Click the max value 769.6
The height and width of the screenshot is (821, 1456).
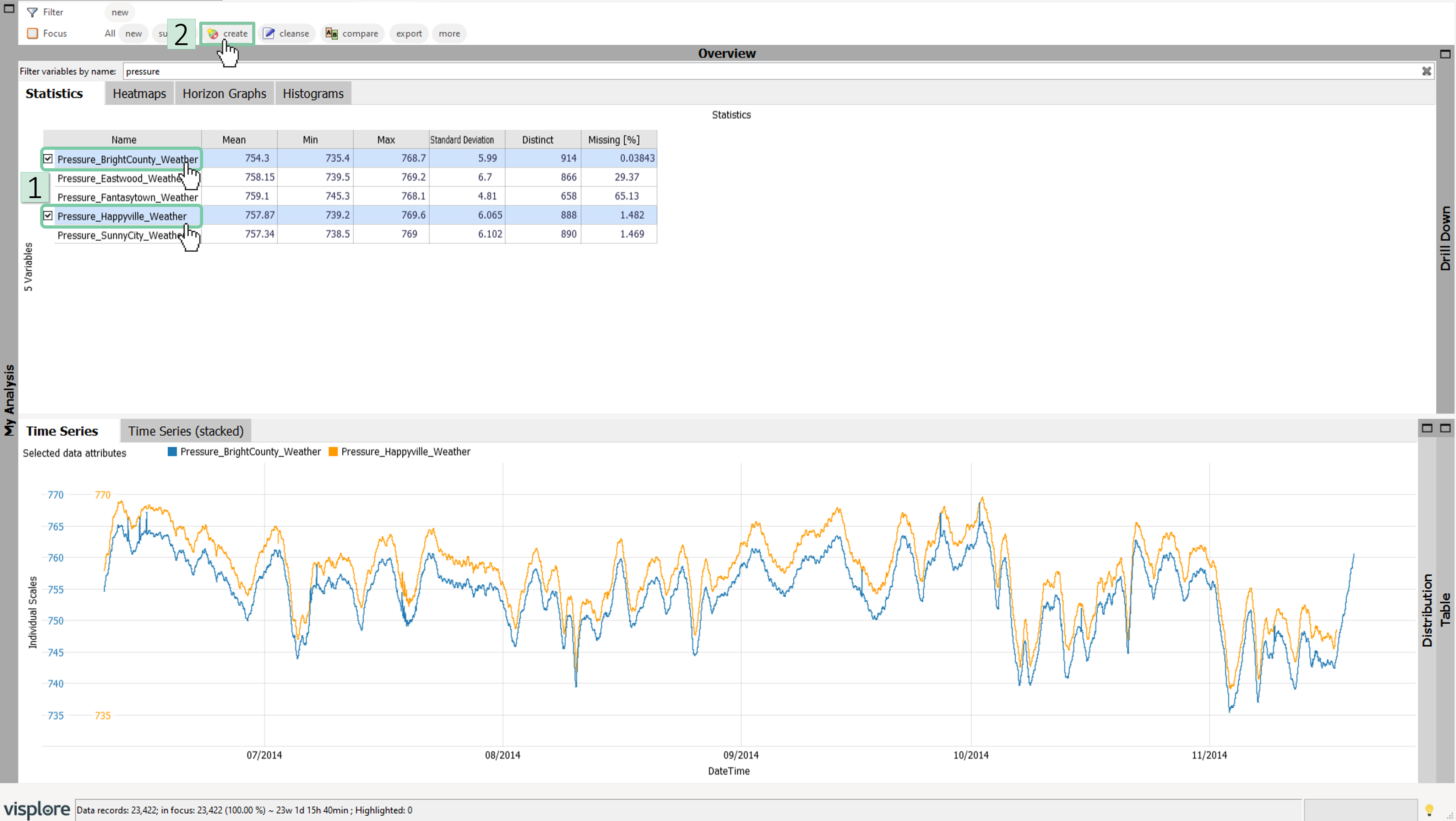click(414, 215)
